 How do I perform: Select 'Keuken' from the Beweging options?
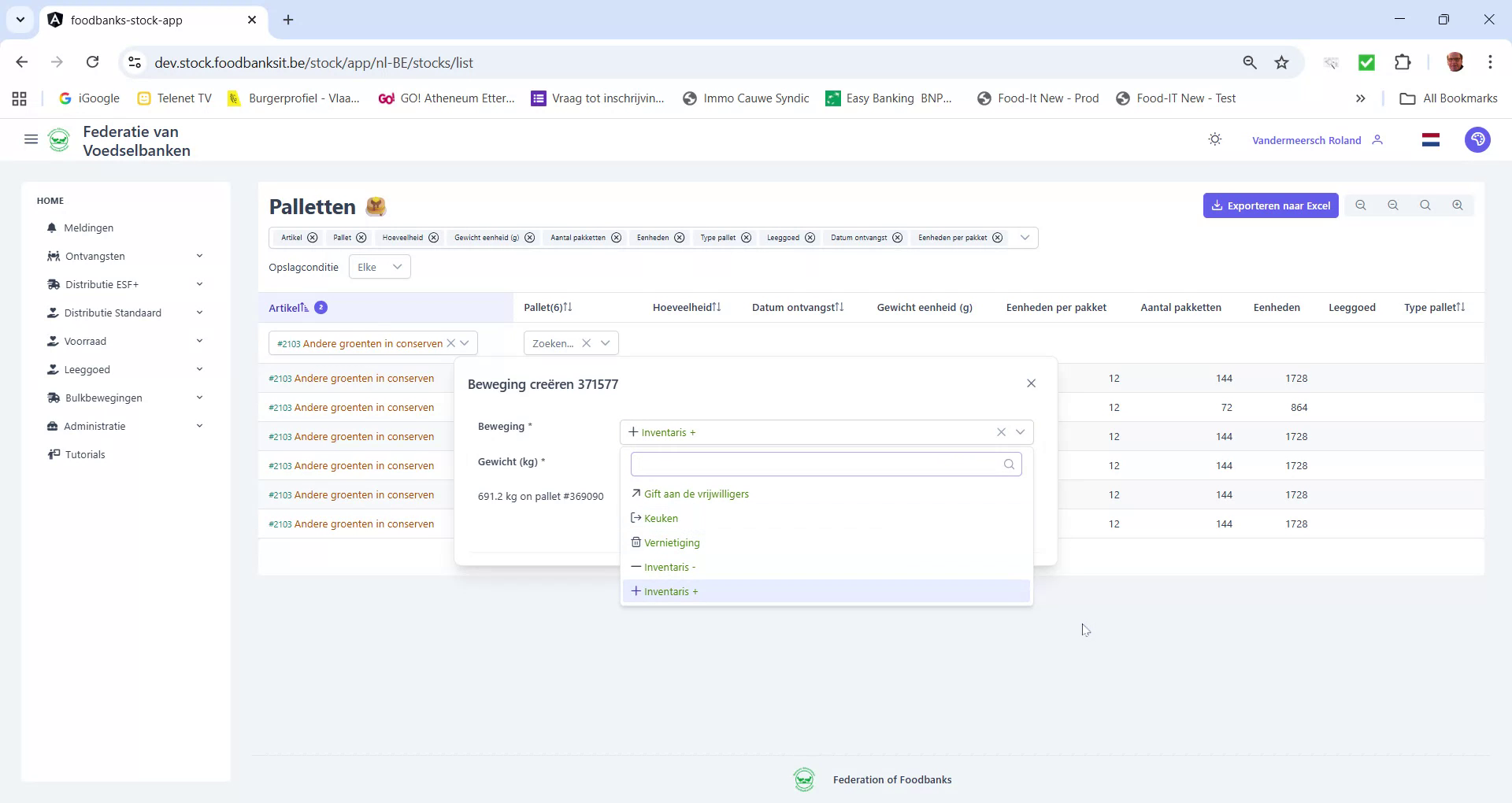point(660,518)
